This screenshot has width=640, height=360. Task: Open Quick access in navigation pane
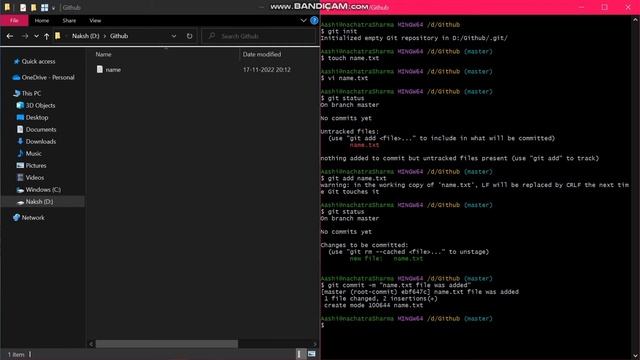click(38, 61)
